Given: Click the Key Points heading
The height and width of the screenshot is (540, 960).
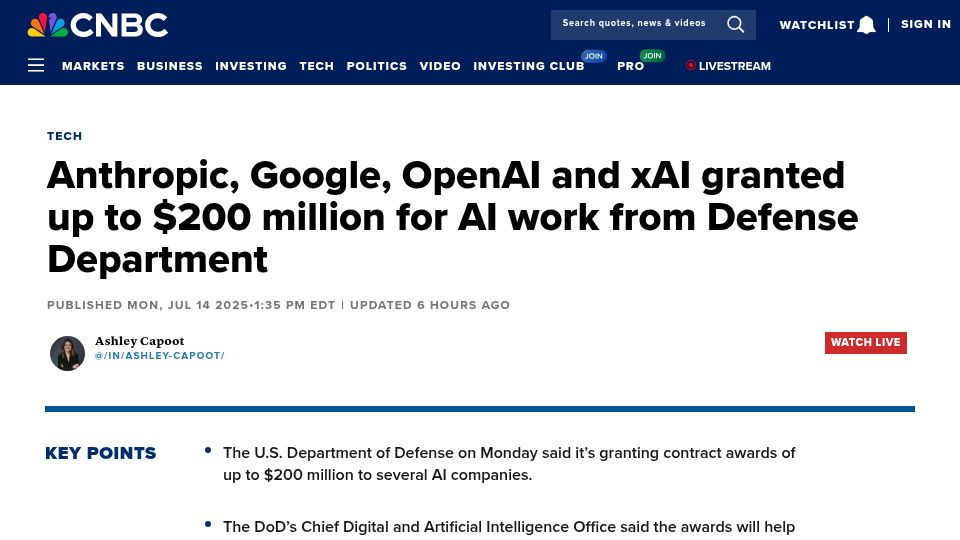Looking at the screenshot, I should pos(100,453).
